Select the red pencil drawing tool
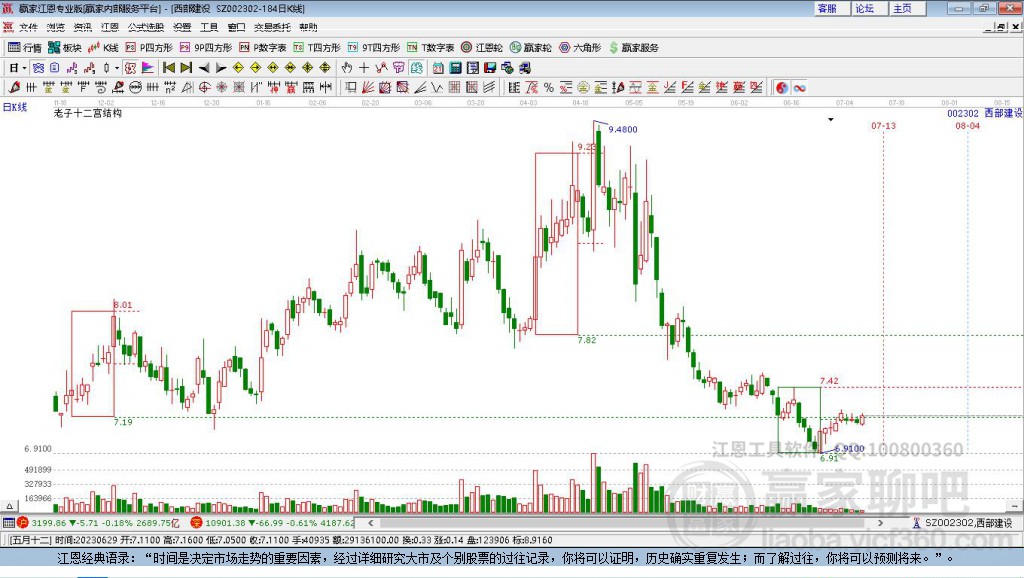This screenshot has height=578, width=1024. click(14, 87)
